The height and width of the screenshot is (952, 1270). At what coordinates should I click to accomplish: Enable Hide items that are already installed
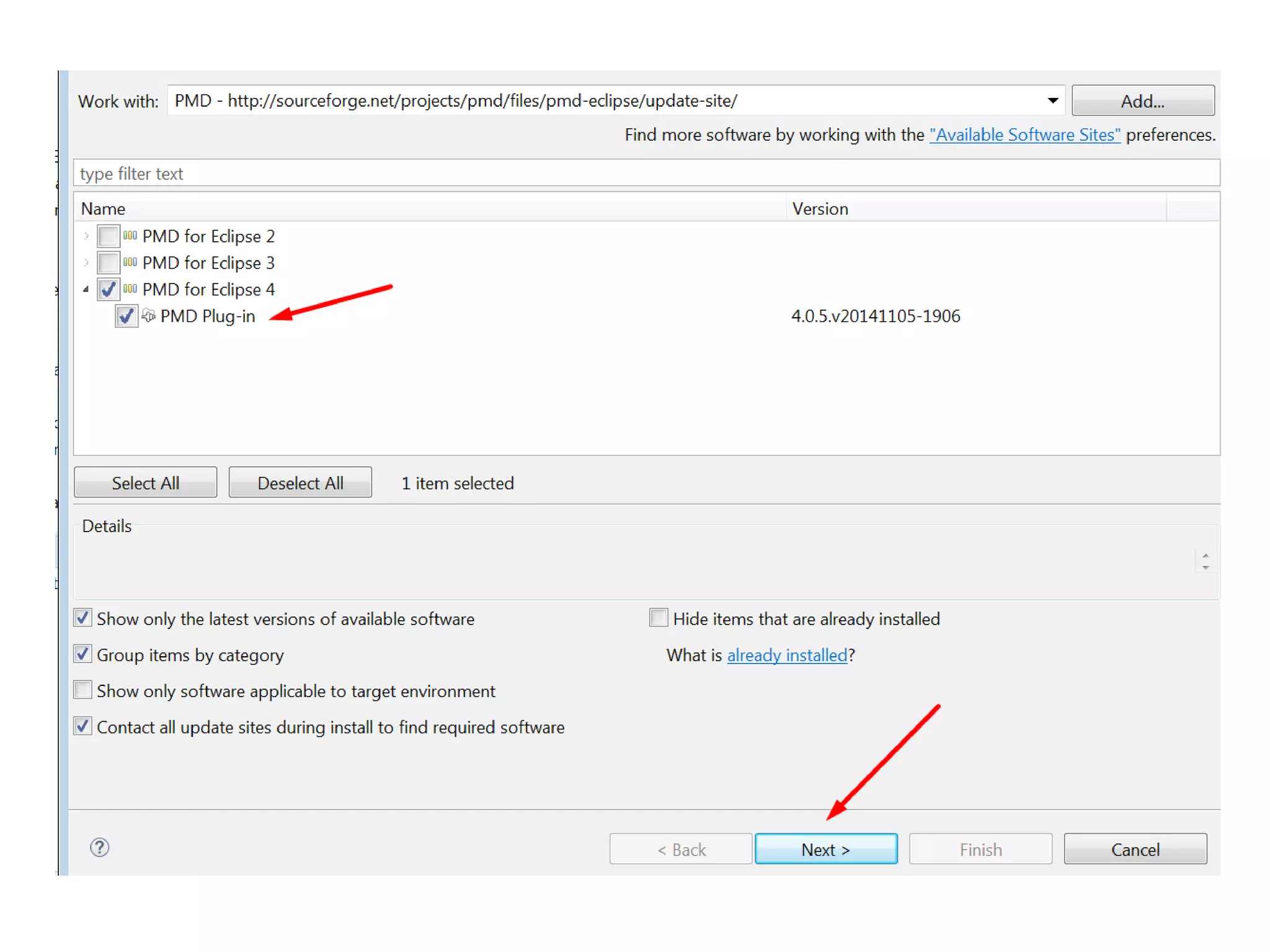[x=658, y=618]
